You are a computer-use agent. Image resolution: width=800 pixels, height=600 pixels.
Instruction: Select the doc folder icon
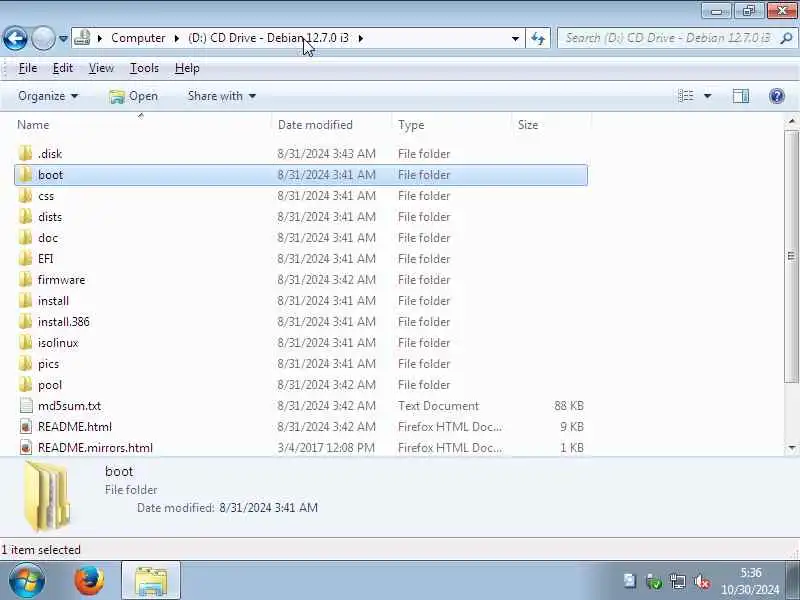(25, 238)
